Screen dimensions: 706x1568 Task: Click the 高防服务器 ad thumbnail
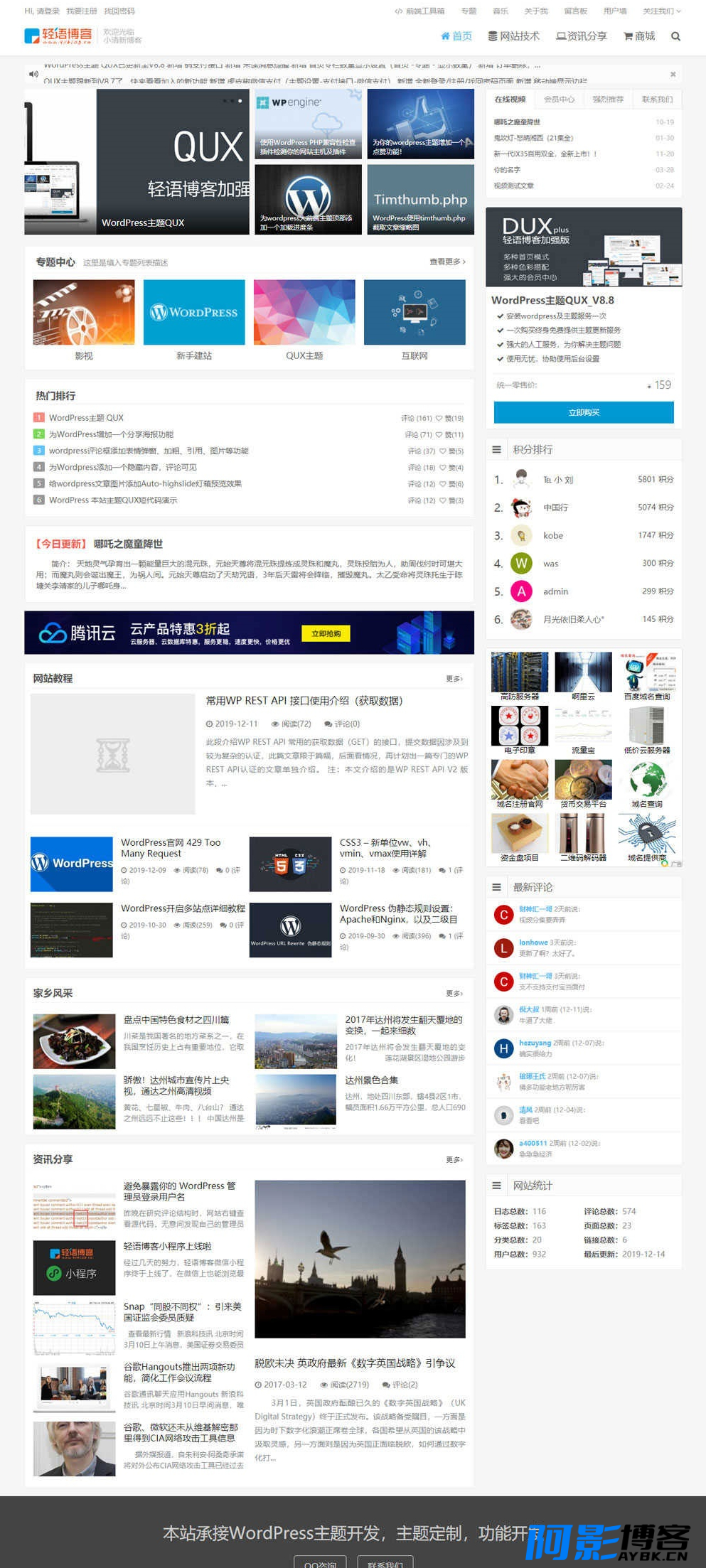pyautogui.click(x=520, y=672)
